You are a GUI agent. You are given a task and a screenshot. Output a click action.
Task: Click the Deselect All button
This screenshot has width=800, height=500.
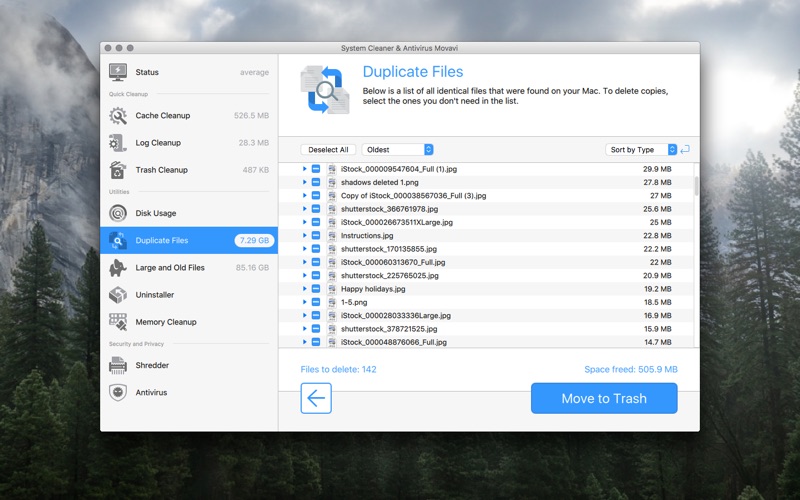pos(328,150)
